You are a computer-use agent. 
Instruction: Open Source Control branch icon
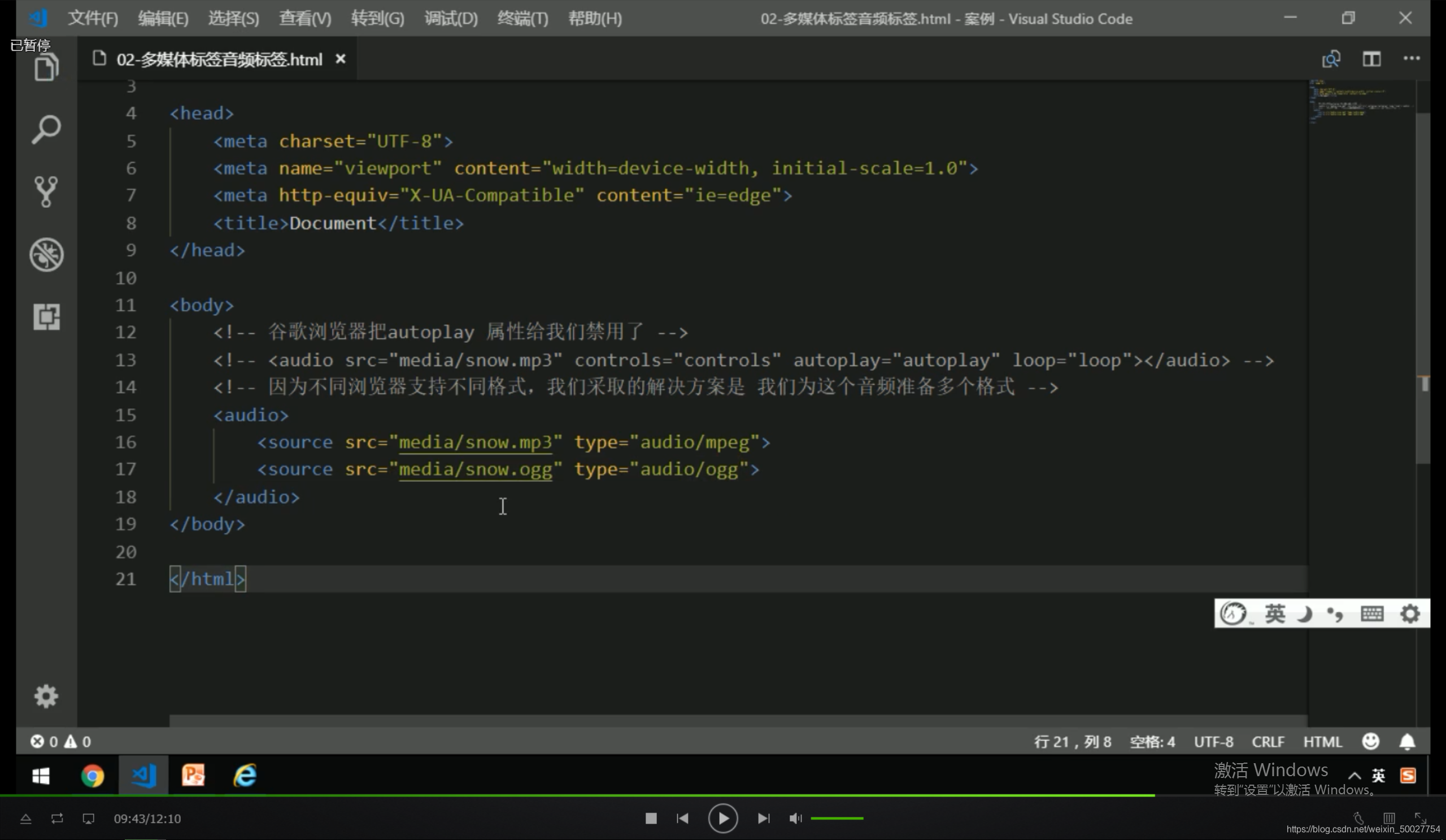[x=46, y=191]
